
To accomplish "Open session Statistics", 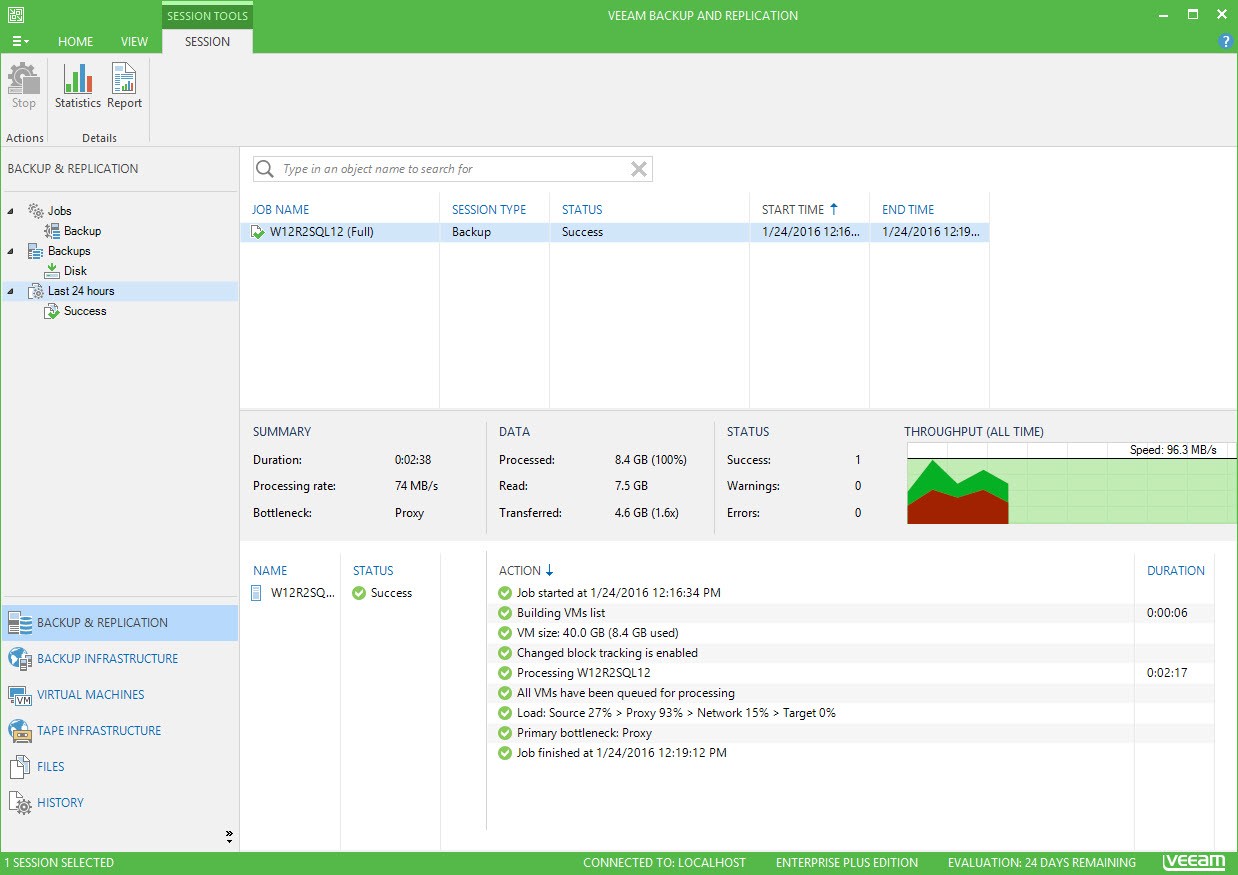I will (78, 86).
